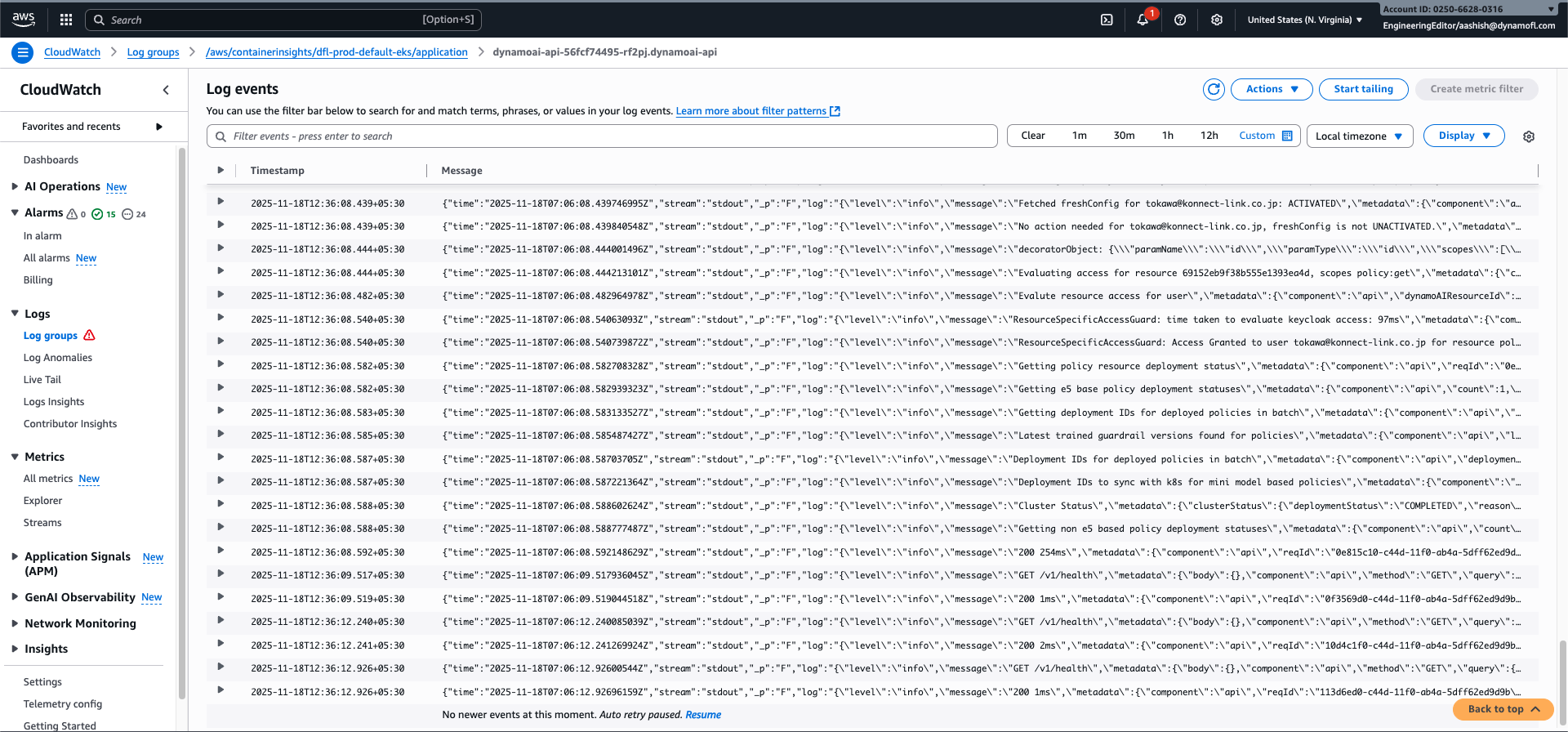The height and width of the screenshot is (732, 1568).
Task: Open the Local timezone dropdown
Action: tap(1359, 136)
